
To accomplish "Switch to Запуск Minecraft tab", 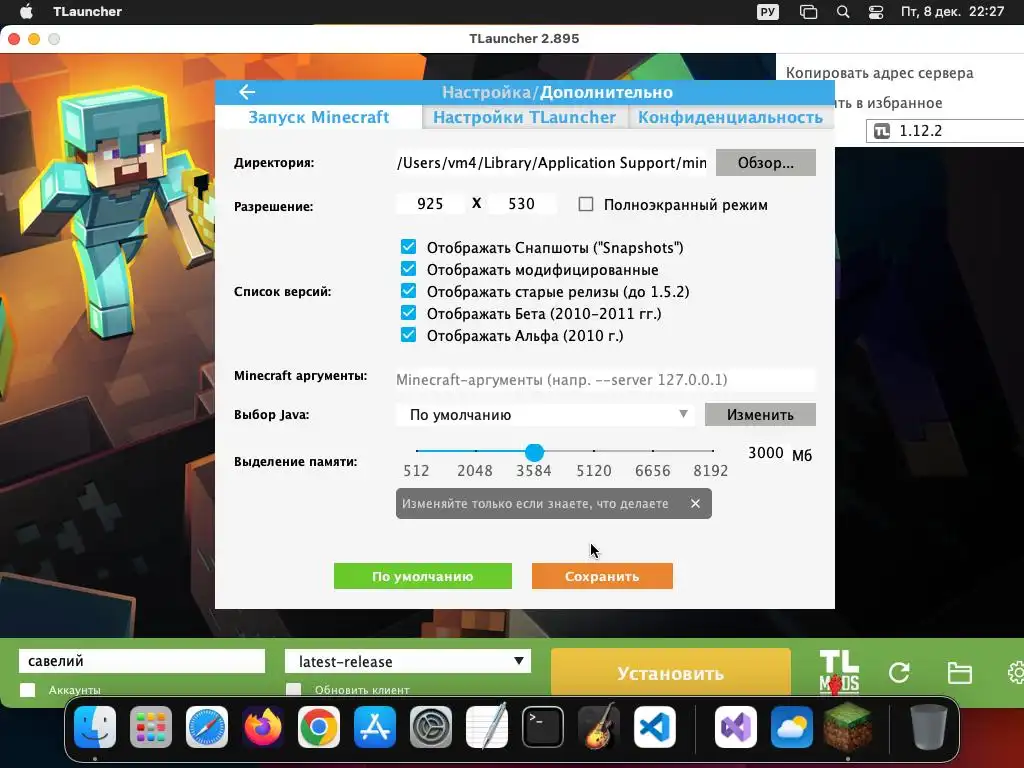I will (319, 117).
